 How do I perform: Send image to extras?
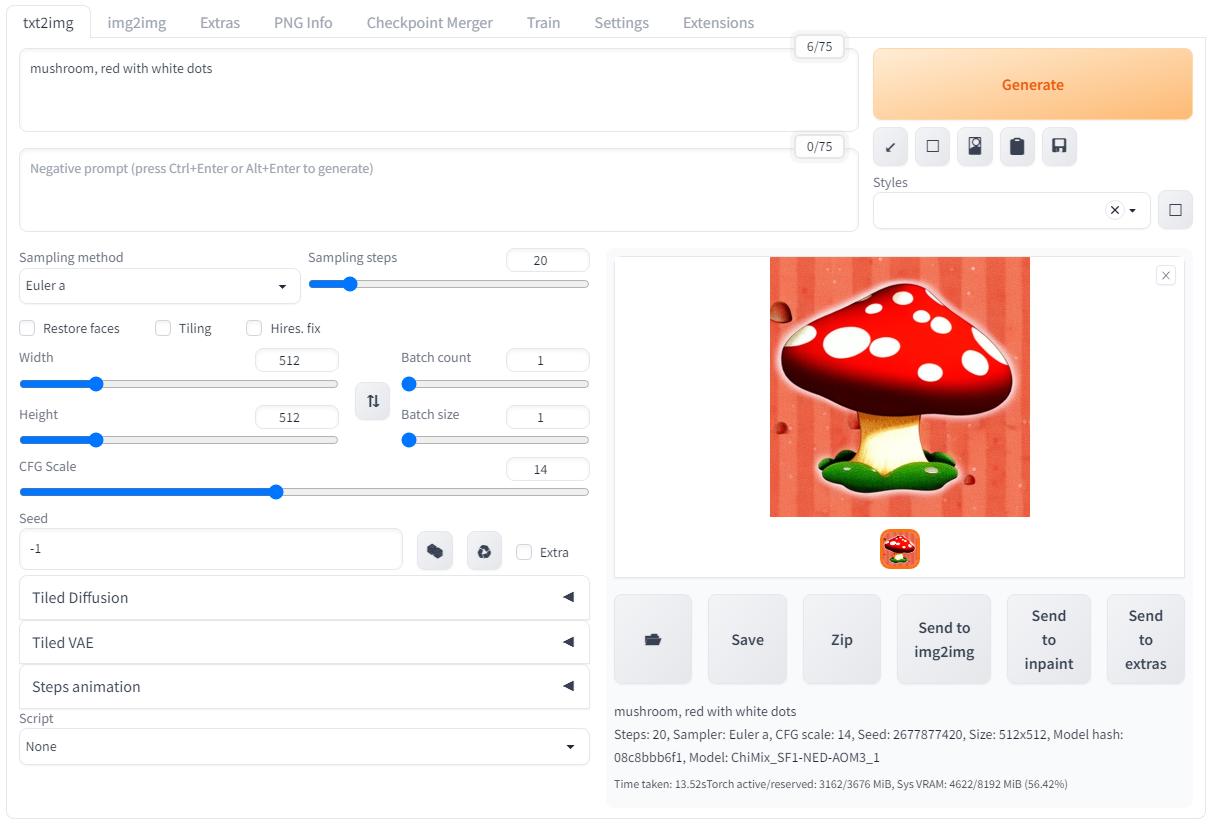pyautogui.click(x=1146, y=640)
